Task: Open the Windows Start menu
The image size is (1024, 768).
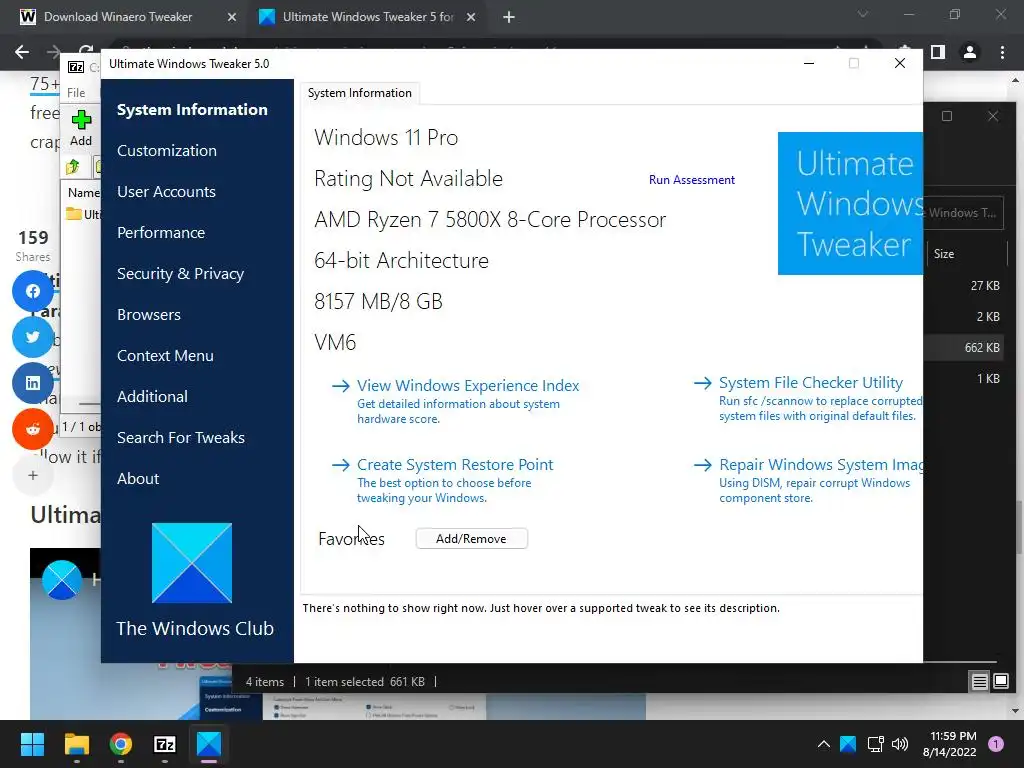Action: click(32, 744)
